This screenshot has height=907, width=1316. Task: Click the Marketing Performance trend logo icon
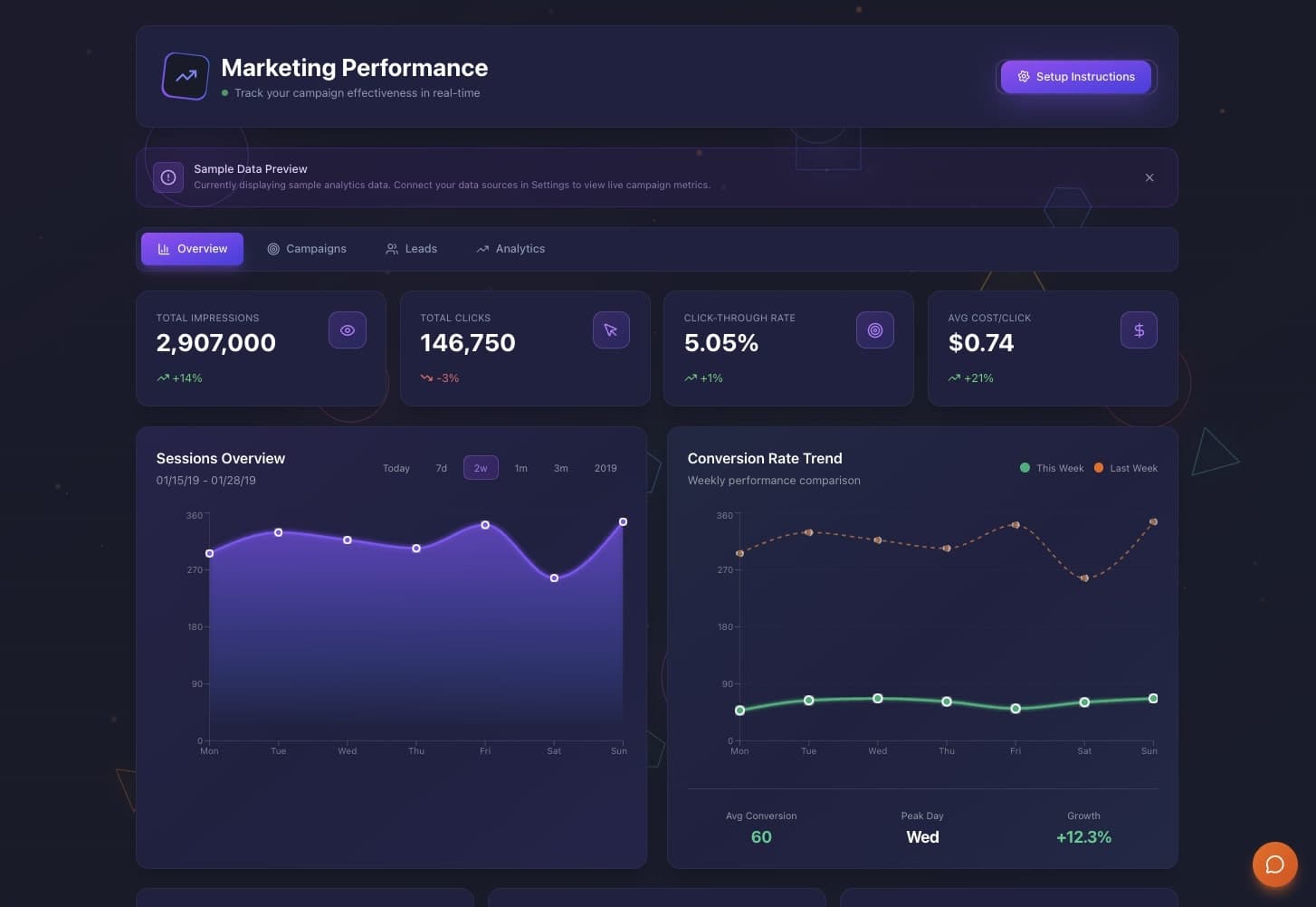186,76
